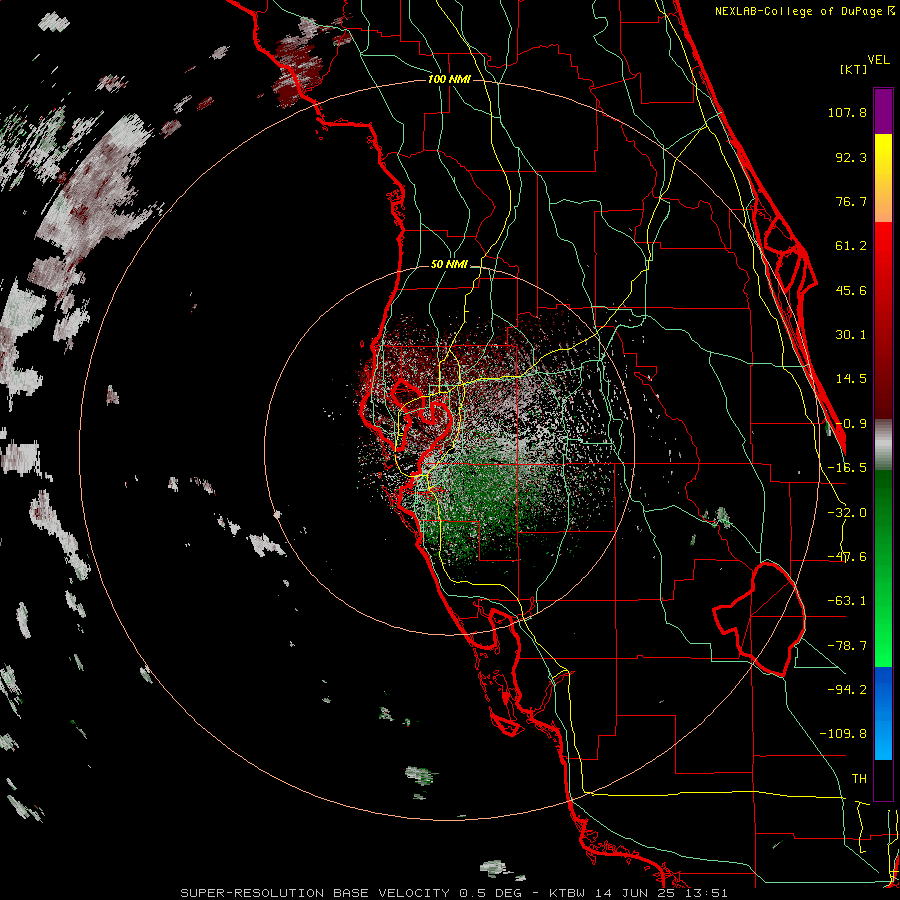
Task: Click the [KT] units label
Action: (x=854, y=69)
